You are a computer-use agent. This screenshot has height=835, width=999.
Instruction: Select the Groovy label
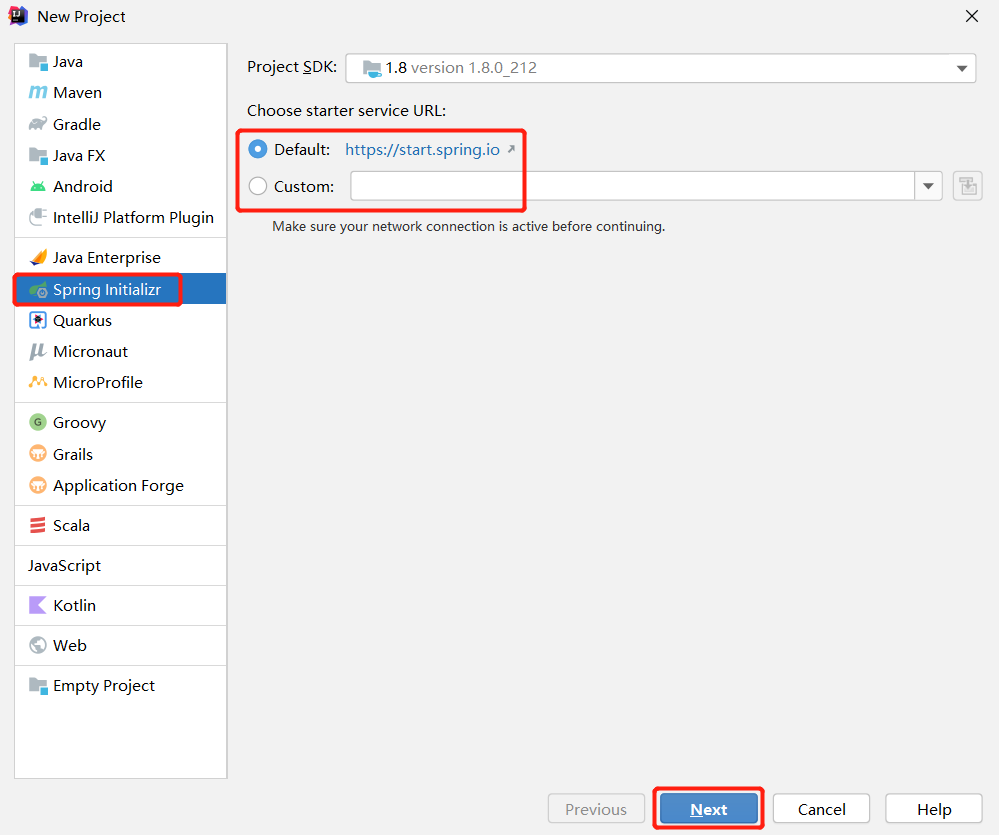pyautogui.click(x=80, y=423)
